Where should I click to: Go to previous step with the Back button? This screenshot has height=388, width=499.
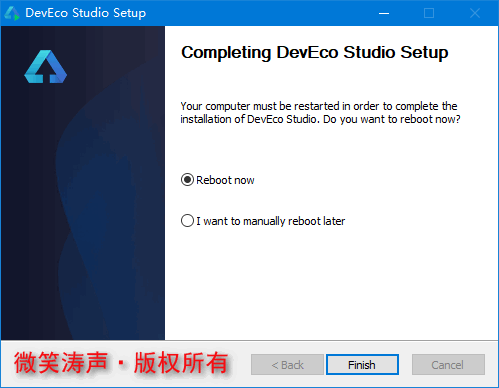tap(287, 365)
